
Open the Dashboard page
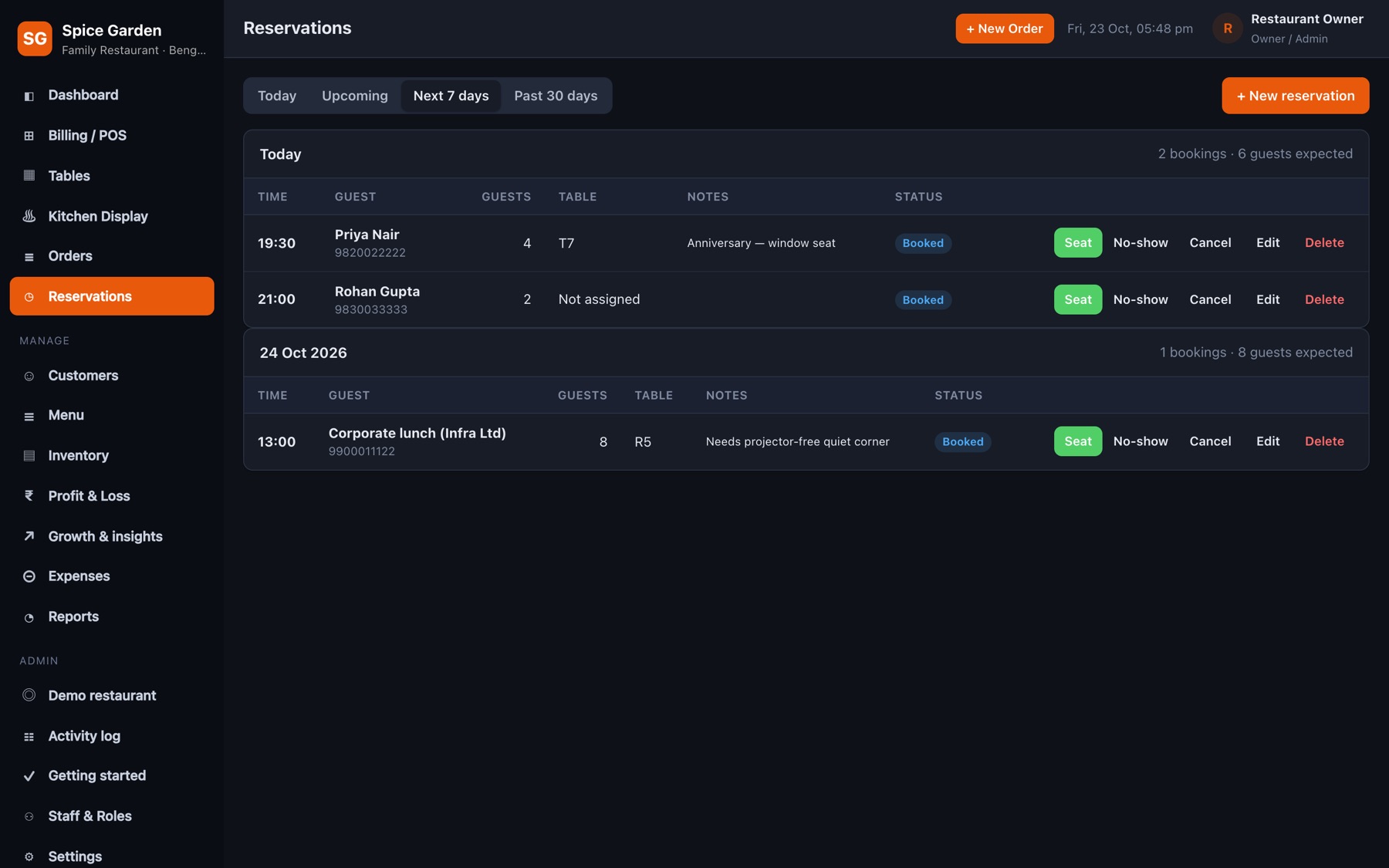(x=112, y=95)
